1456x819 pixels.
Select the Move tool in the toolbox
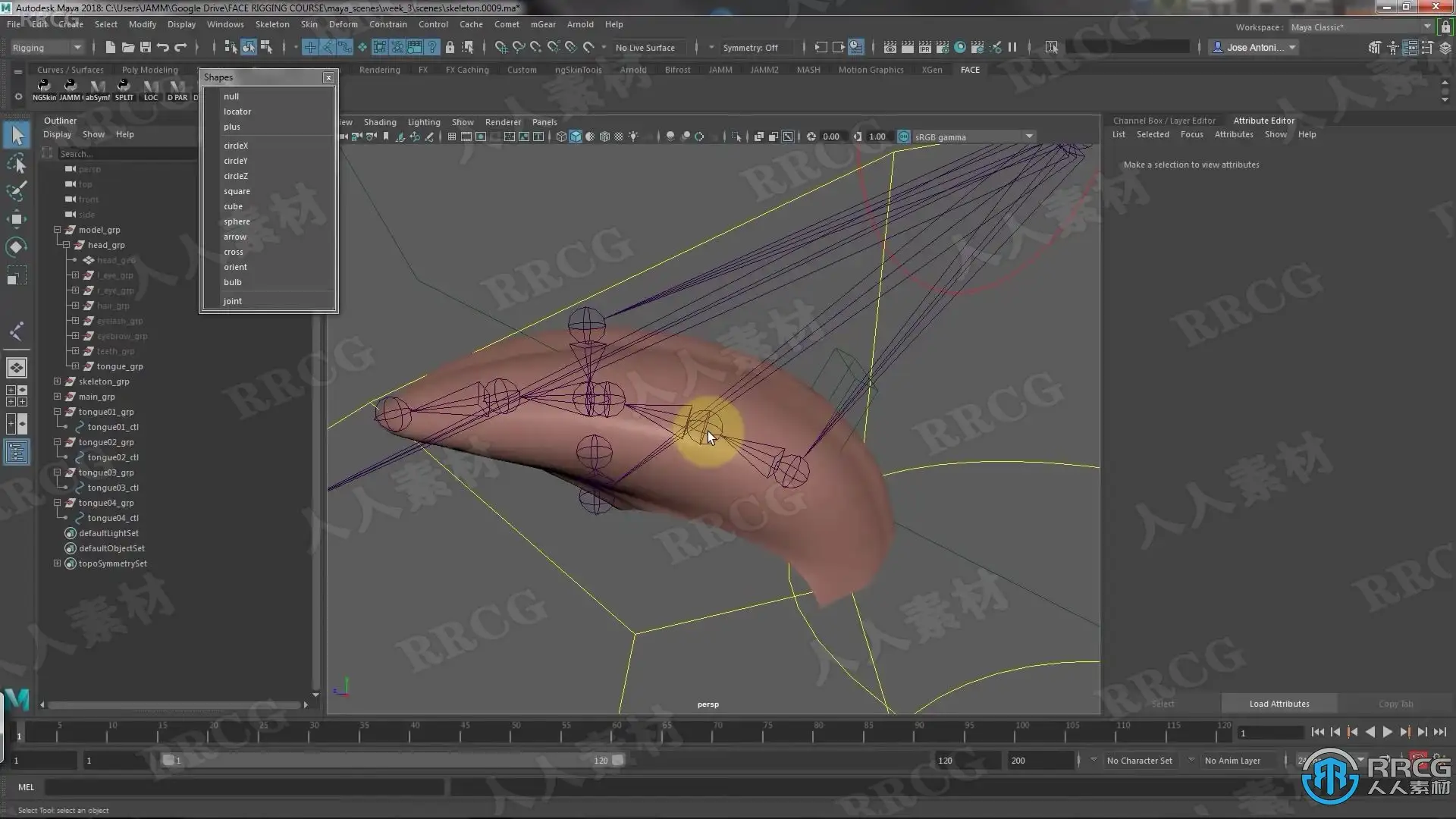point(17,219)
